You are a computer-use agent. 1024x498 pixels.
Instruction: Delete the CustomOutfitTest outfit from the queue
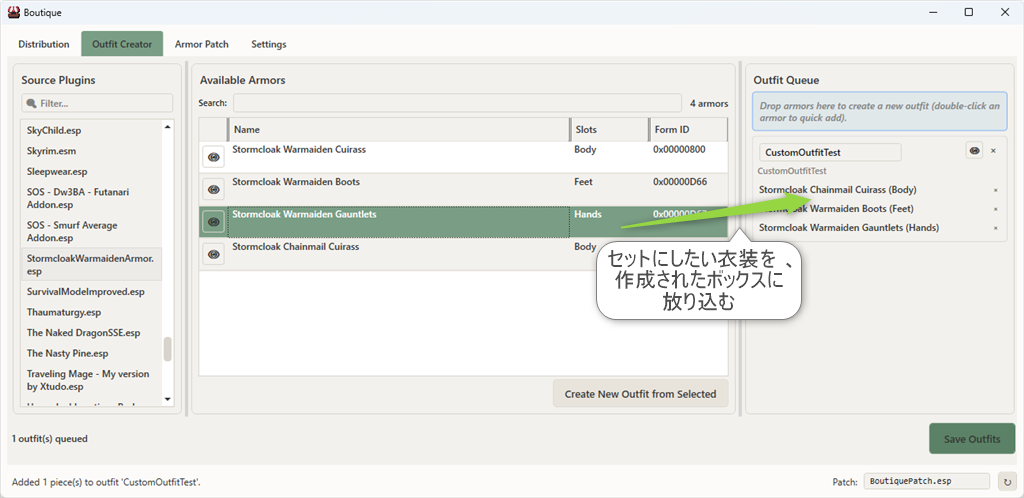(993, 151)
